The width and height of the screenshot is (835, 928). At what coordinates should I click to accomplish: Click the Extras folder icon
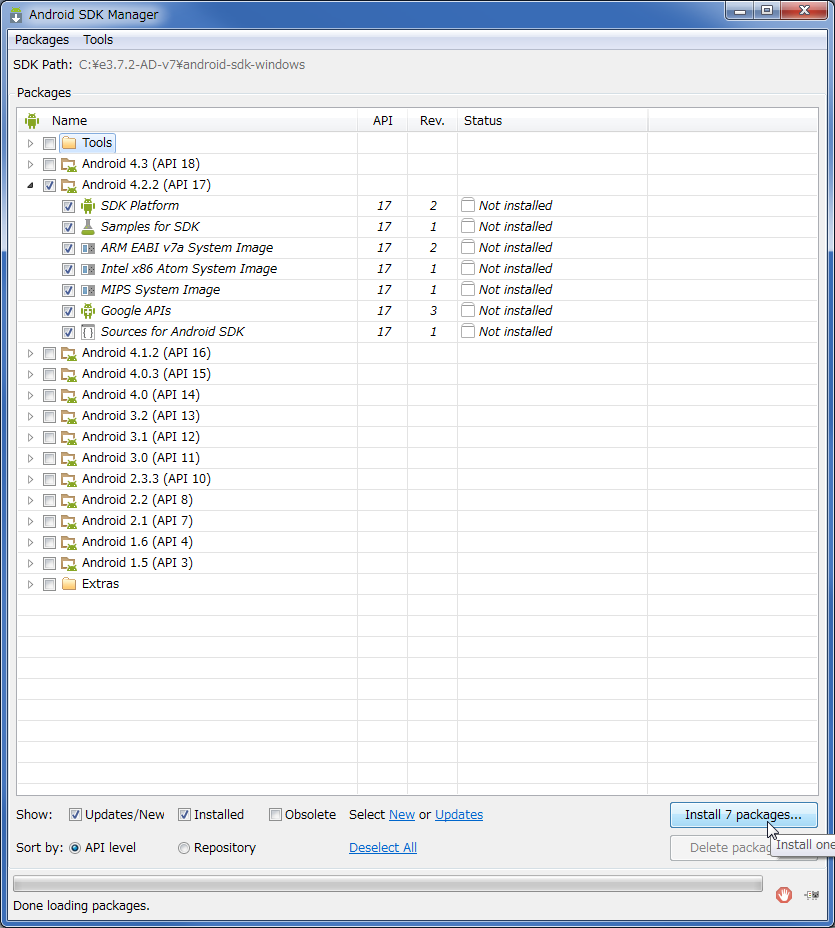(x=69, y=584)
